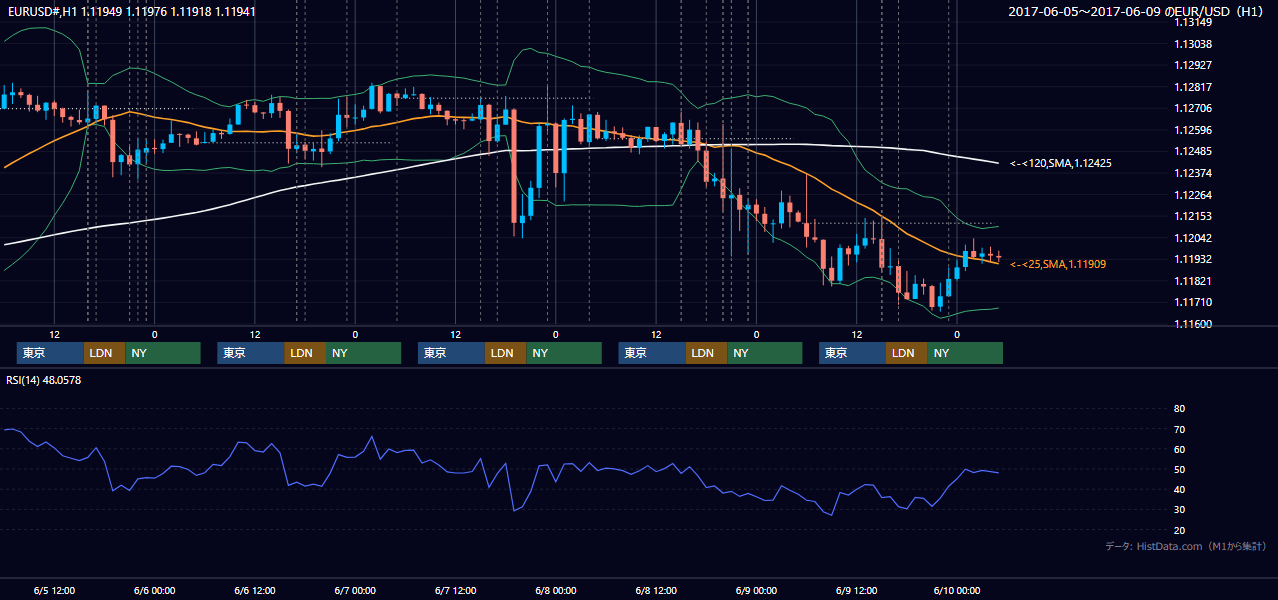Image resolution: width=1278 pixels, height=600 pixels.
Task: Click price axis label 1.12927
Action: tap(1193, 65)
